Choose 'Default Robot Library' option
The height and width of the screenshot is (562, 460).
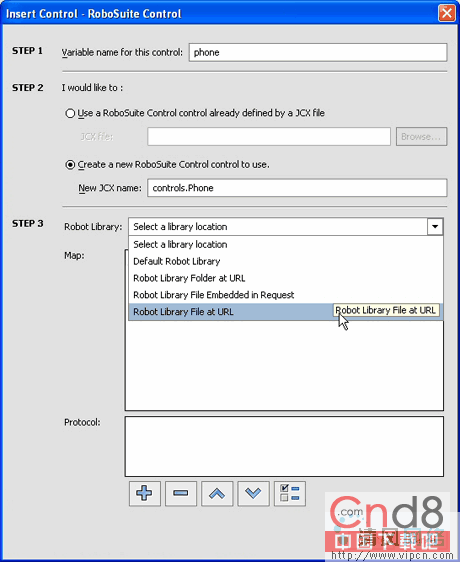(286, 261)
